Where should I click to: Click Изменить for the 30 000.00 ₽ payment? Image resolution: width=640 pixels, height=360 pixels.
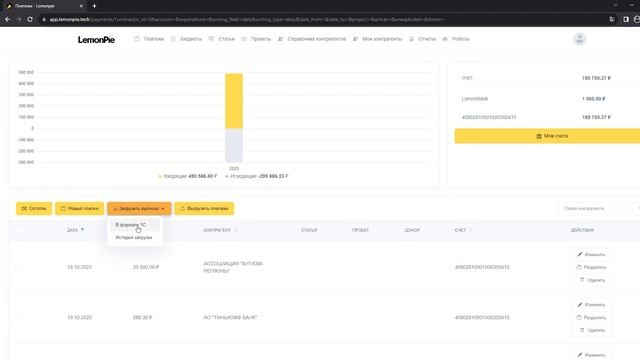591,254
